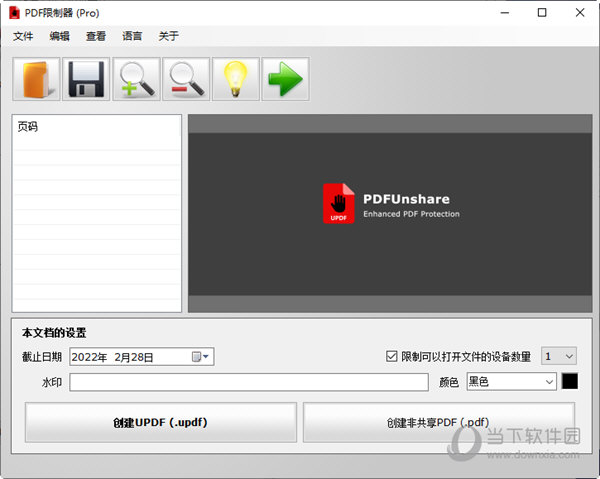The width and height of the screenshot is (600, 479).
Task: Zoom in with the plus magnifier icon
Action: point(136,79)
